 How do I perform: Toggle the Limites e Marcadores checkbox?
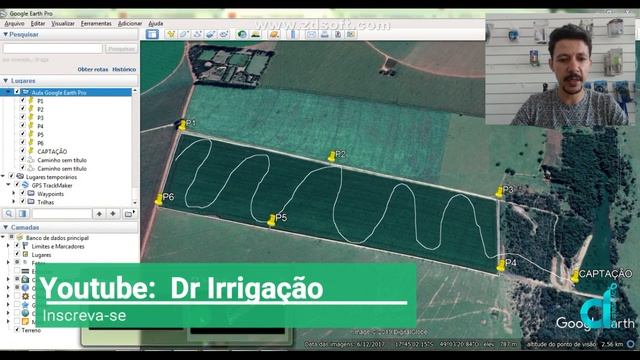point(17,246)
